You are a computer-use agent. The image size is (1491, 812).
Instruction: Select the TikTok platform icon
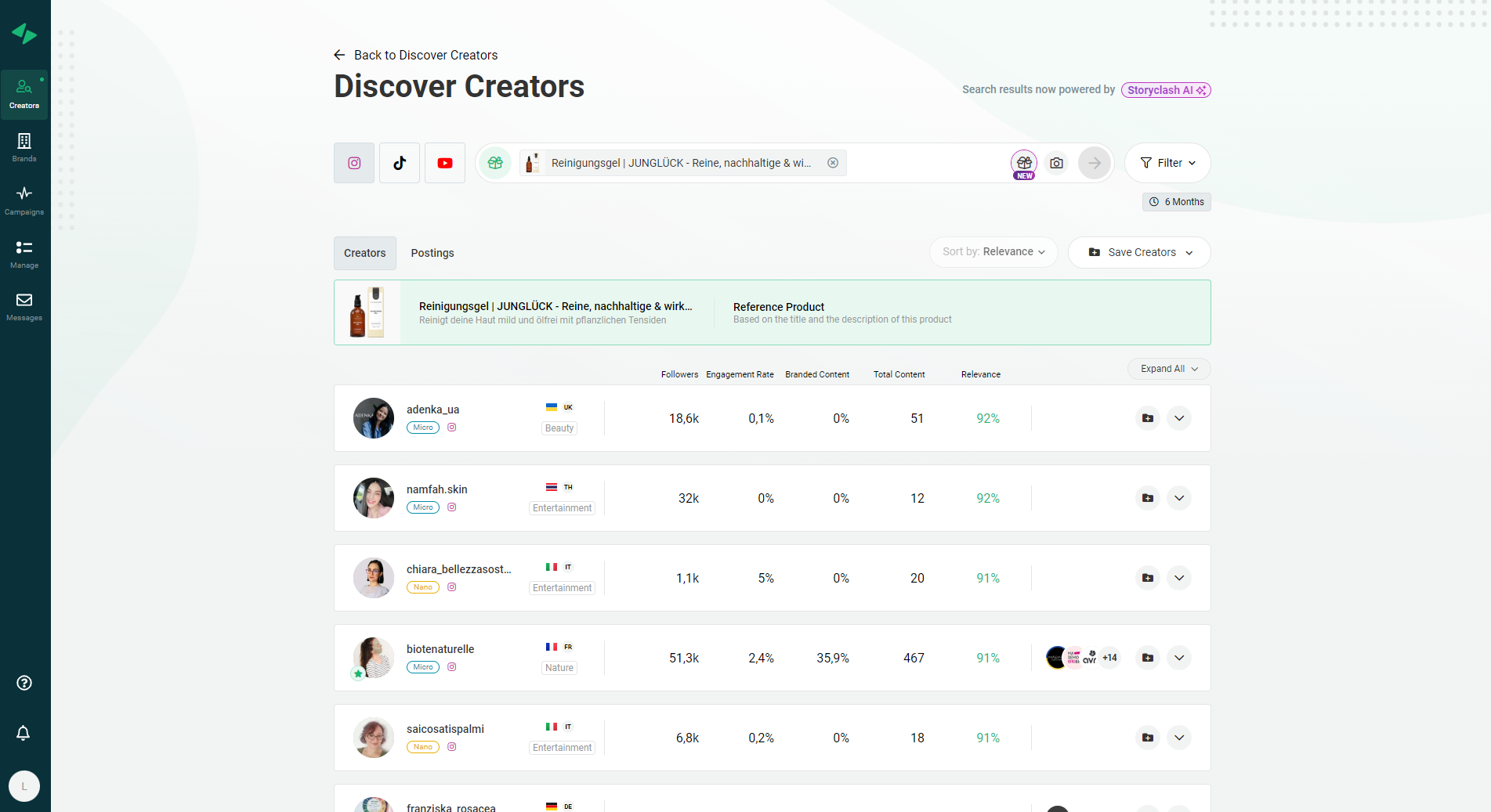[x=399, y=163]
